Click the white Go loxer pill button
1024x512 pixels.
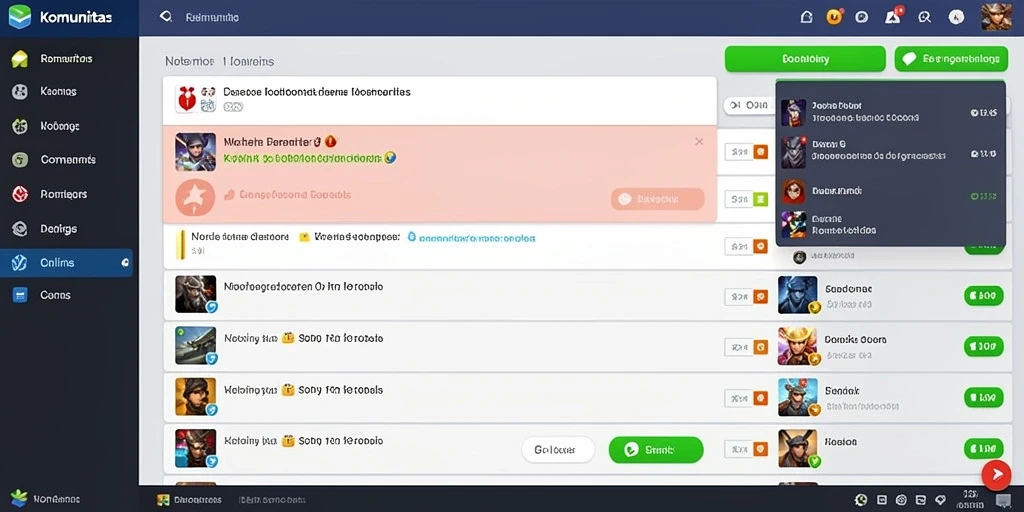[558, 450]
